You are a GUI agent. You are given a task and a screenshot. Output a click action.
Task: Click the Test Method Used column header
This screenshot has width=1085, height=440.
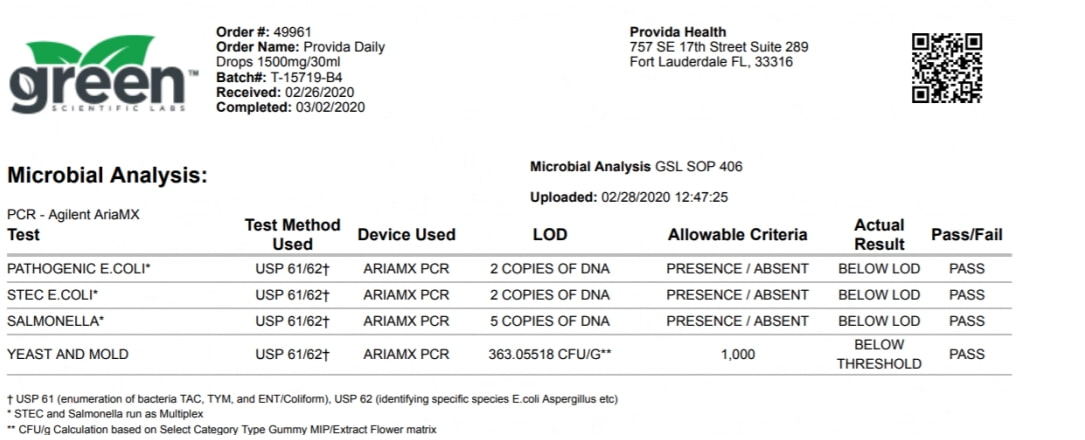292,234
